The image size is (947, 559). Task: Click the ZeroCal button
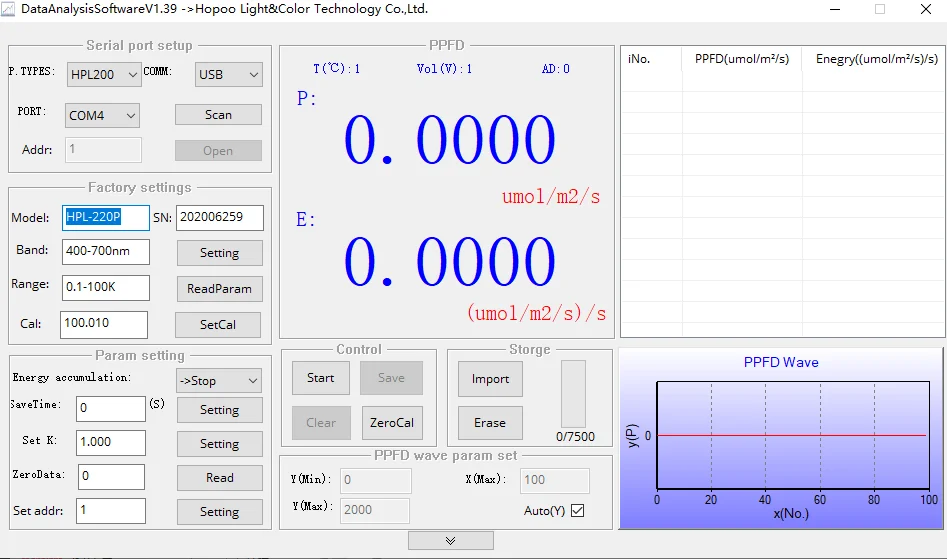(x=391, y=422)
